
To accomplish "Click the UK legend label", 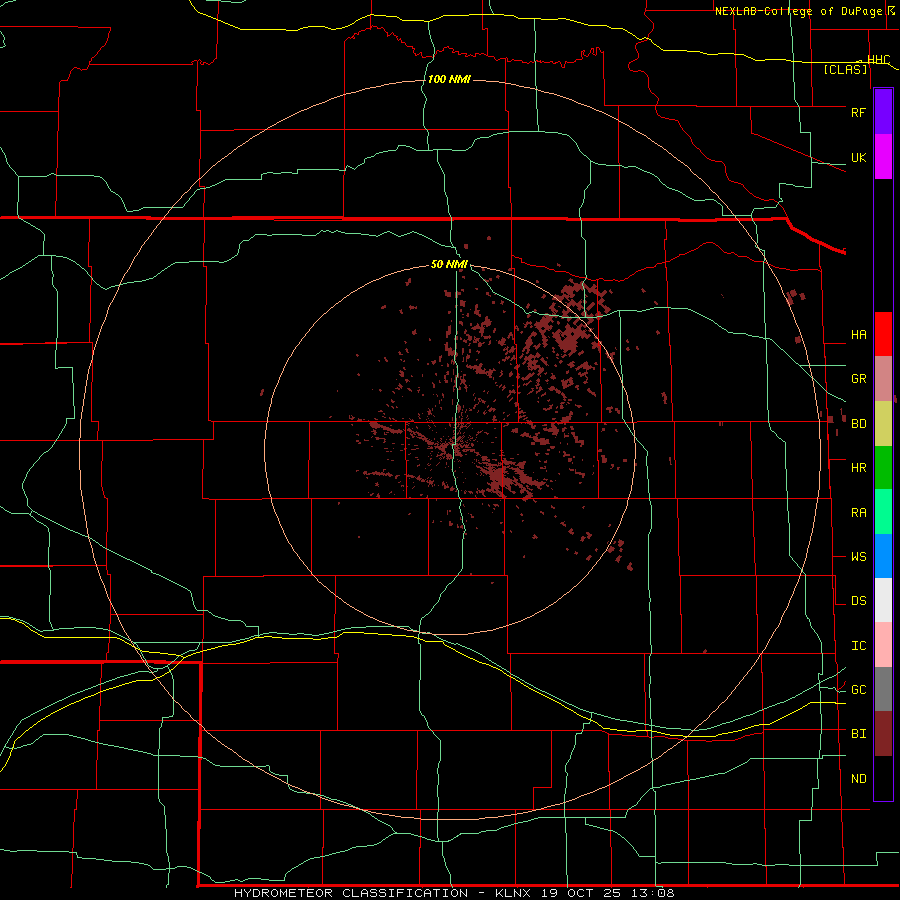I will point(858,157).
